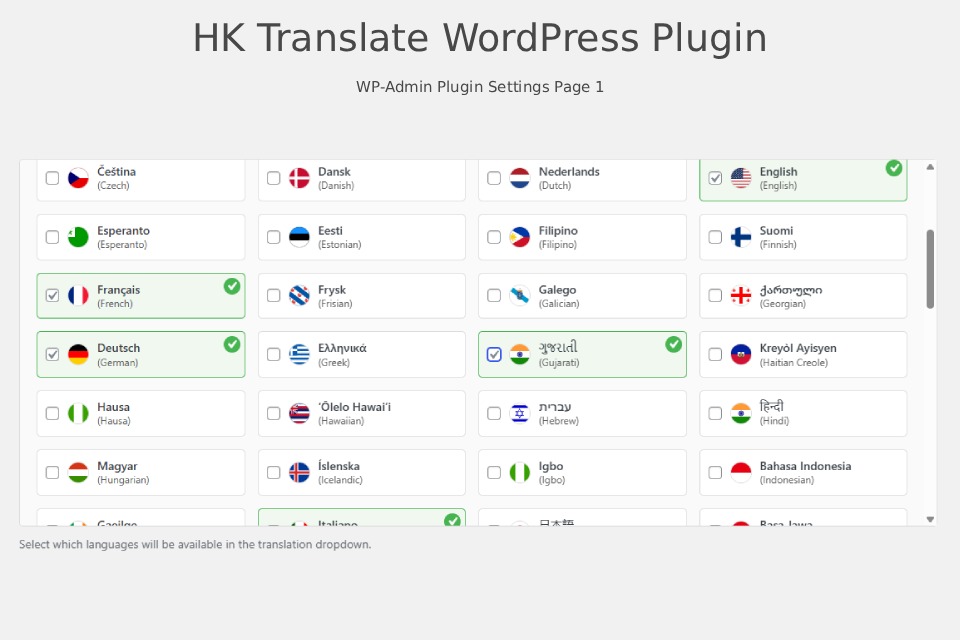Uncheck the Deutsch (German) checkbox
This screenshot has width=960, height=640.
pos(53,355)
